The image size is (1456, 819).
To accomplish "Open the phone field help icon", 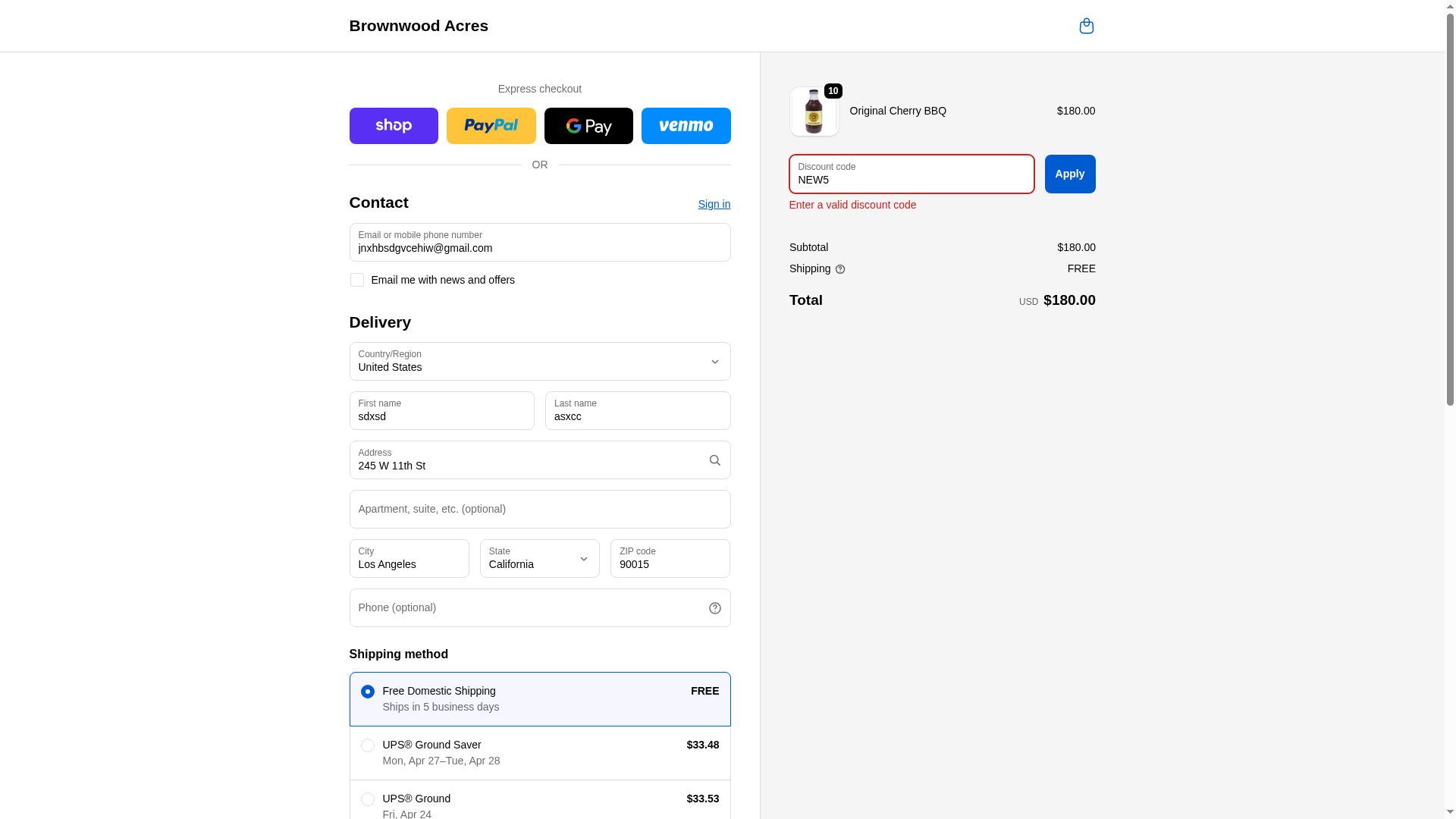I will [714, 608].
